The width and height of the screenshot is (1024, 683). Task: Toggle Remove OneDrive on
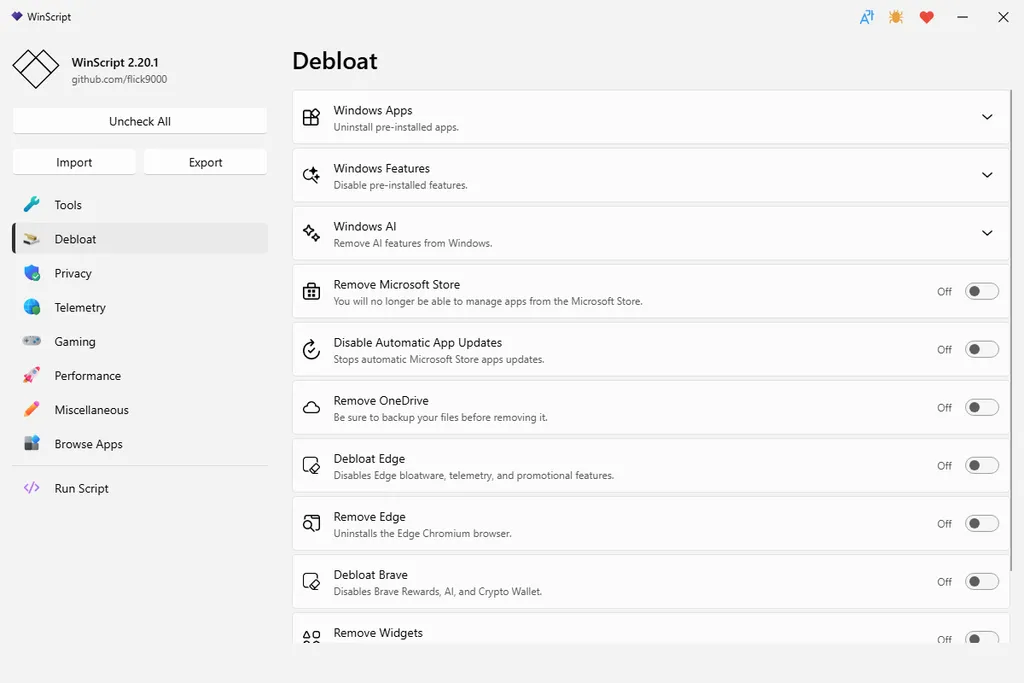tap(982, 407)
